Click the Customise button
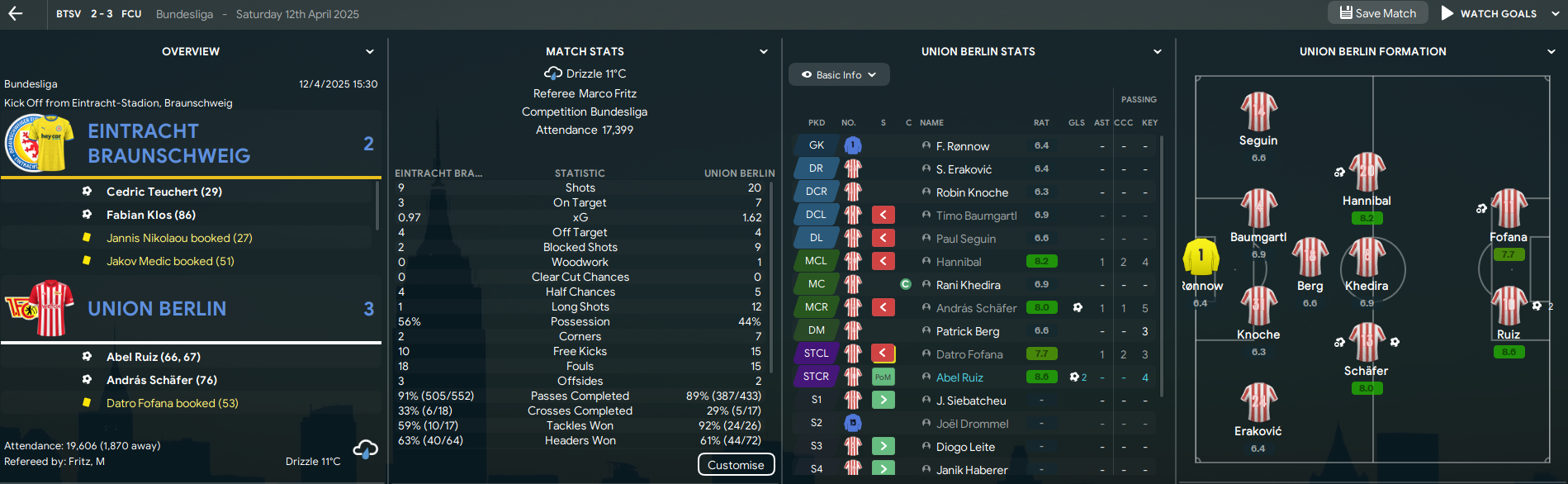 [x=736, y=465]
